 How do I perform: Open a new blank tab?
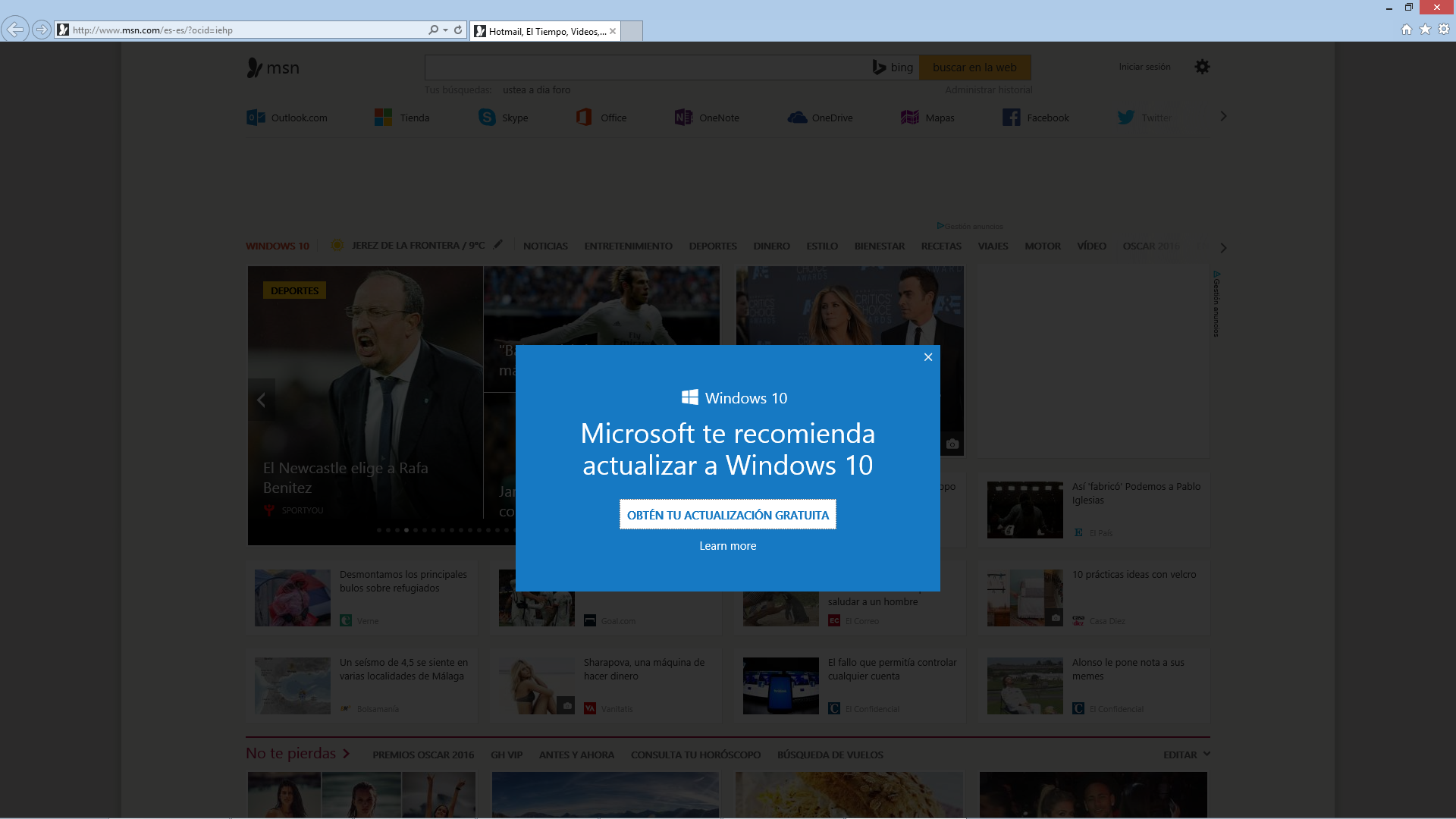tap(632, 31)
